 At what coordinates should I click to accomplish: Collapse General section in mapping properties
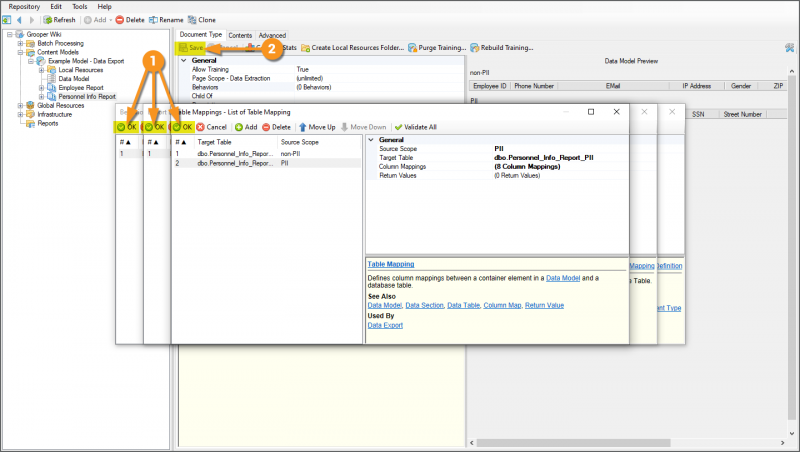(371, 140)
